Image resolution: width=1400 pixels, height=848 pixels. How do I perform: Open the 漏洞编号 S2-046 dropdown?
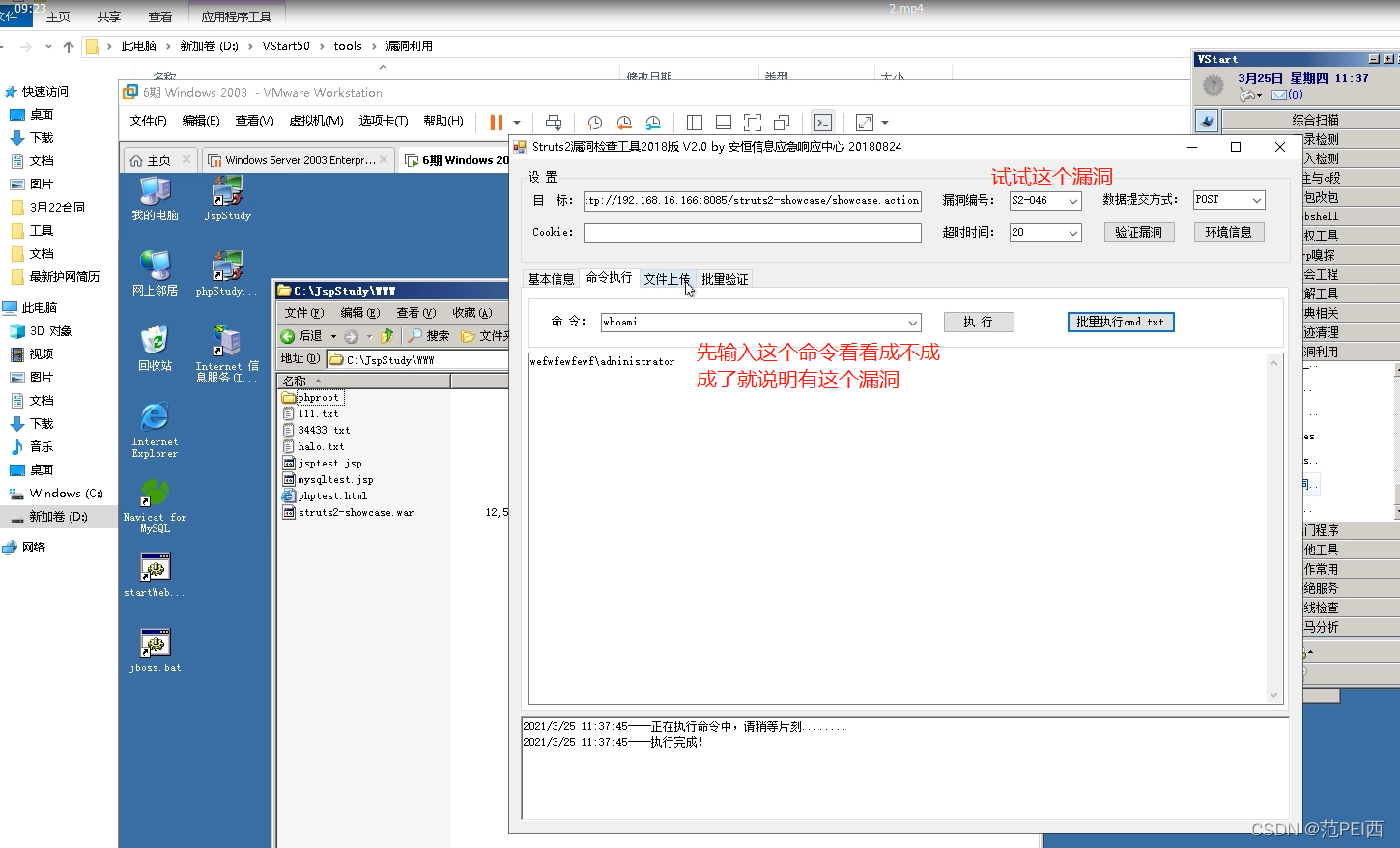click(x=1073, y=201)
